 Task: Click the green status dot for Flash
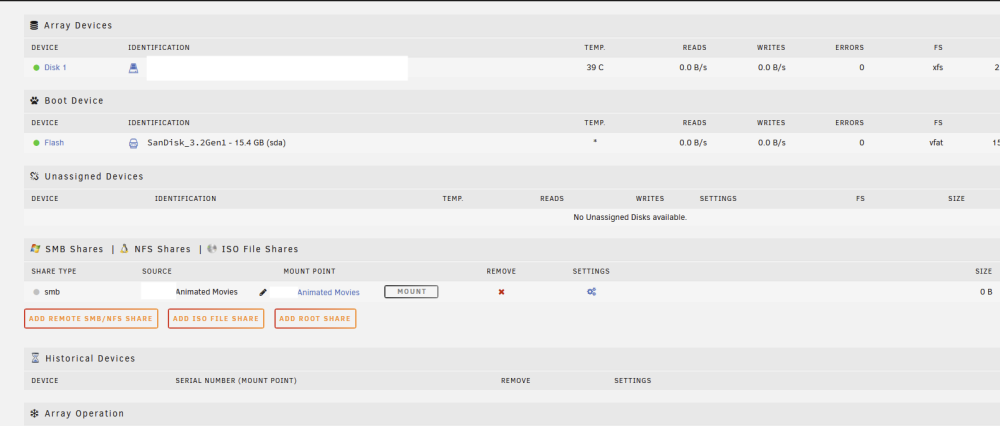point(36,143)
